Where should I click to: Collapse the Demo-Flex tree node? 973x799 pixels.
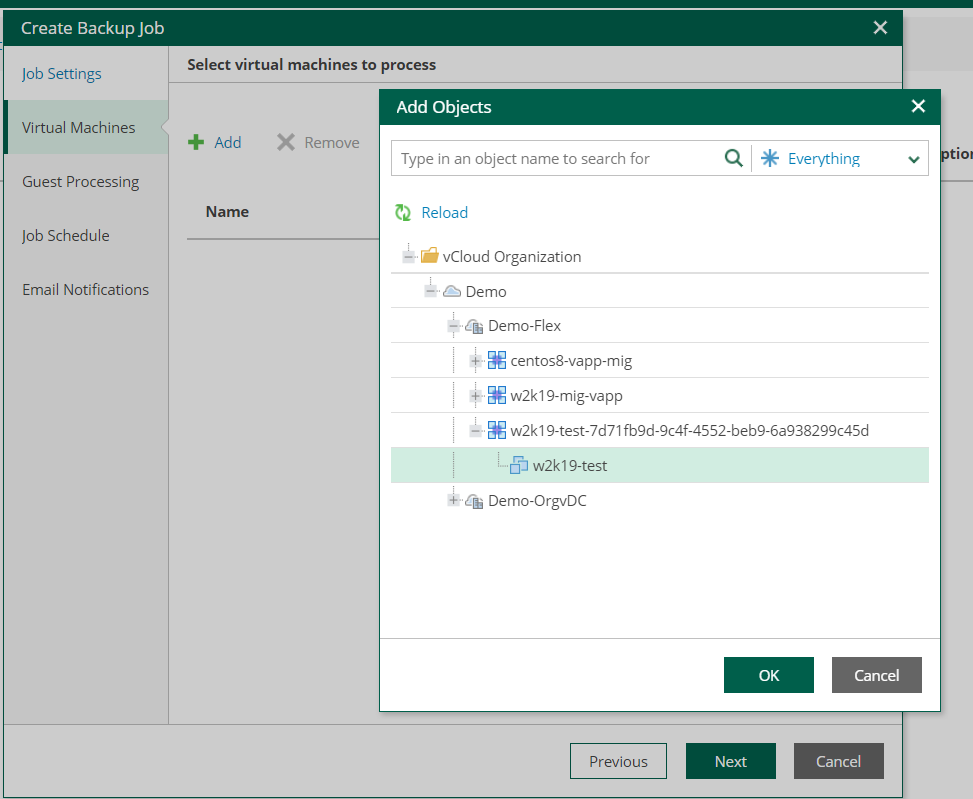453,325
